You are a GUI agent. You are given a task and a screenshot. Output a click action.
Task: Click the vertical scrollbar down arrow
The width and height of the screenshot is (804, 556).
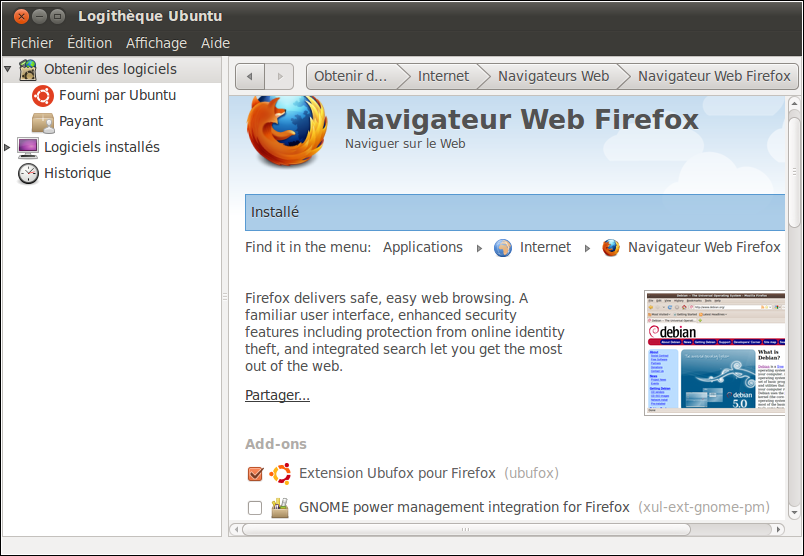point(794,512)
